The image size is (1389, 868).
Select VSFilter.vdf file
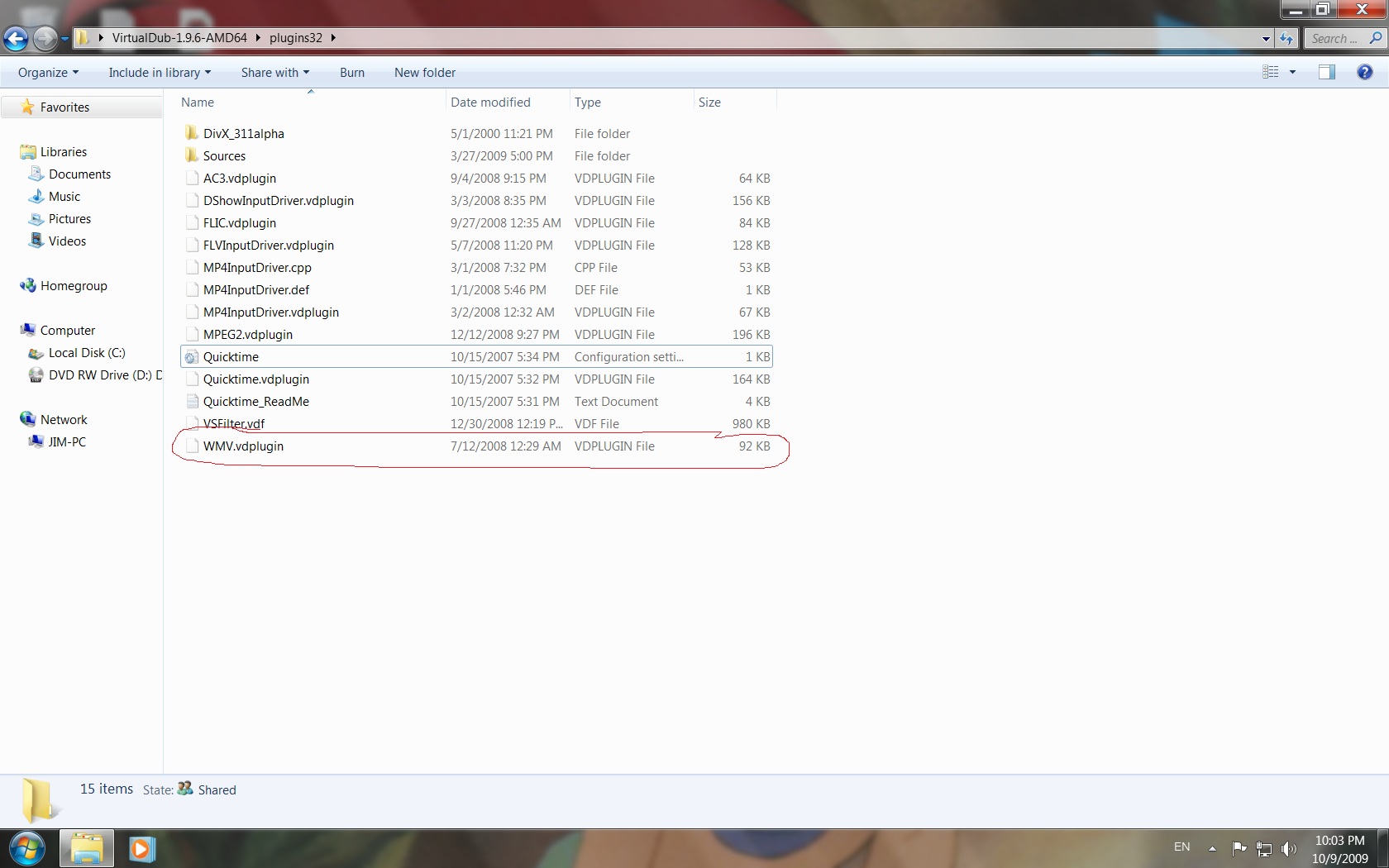tap(476, 424)
